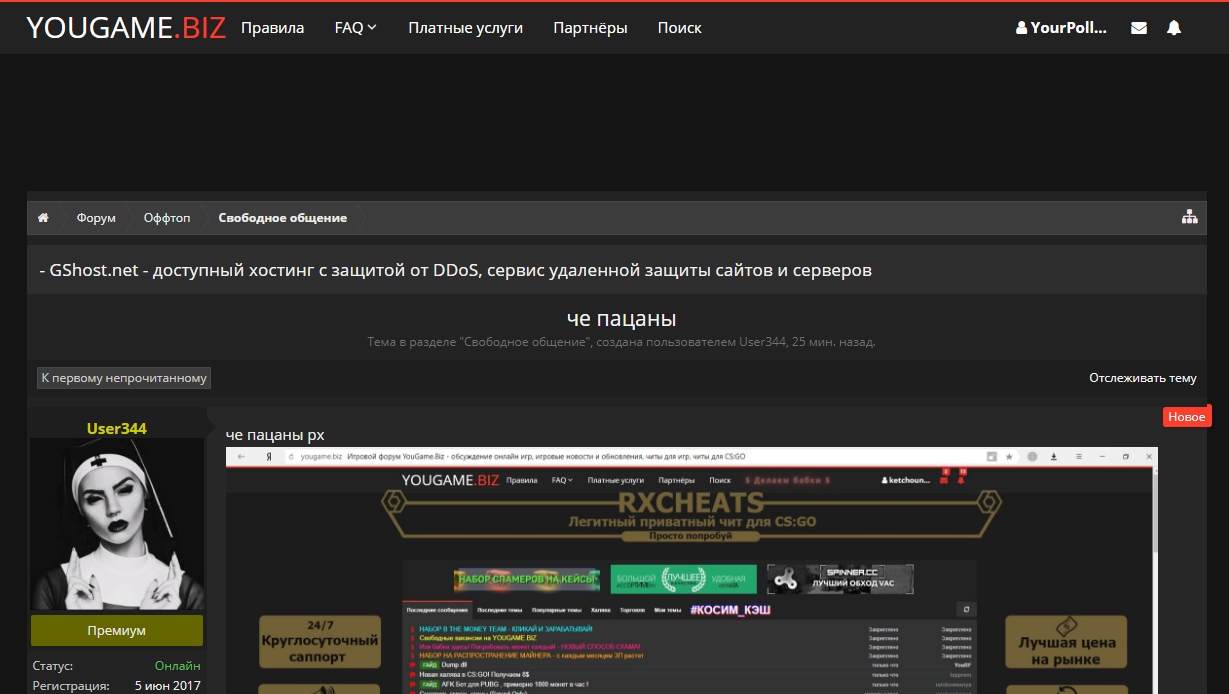Enlarge the forum screenshot in post
1229x694 pixels.
[x=690, y=570]
